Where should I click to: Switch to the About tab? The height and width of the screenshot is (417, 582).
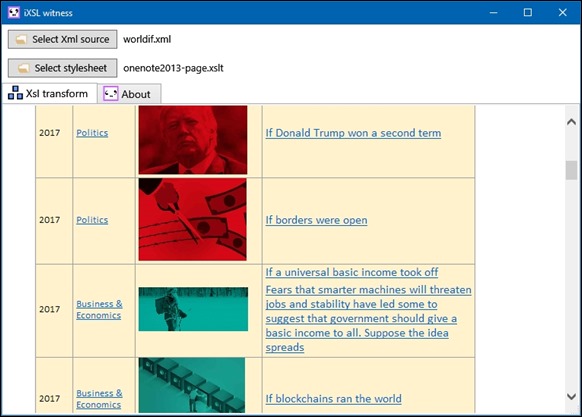[129, 94]
